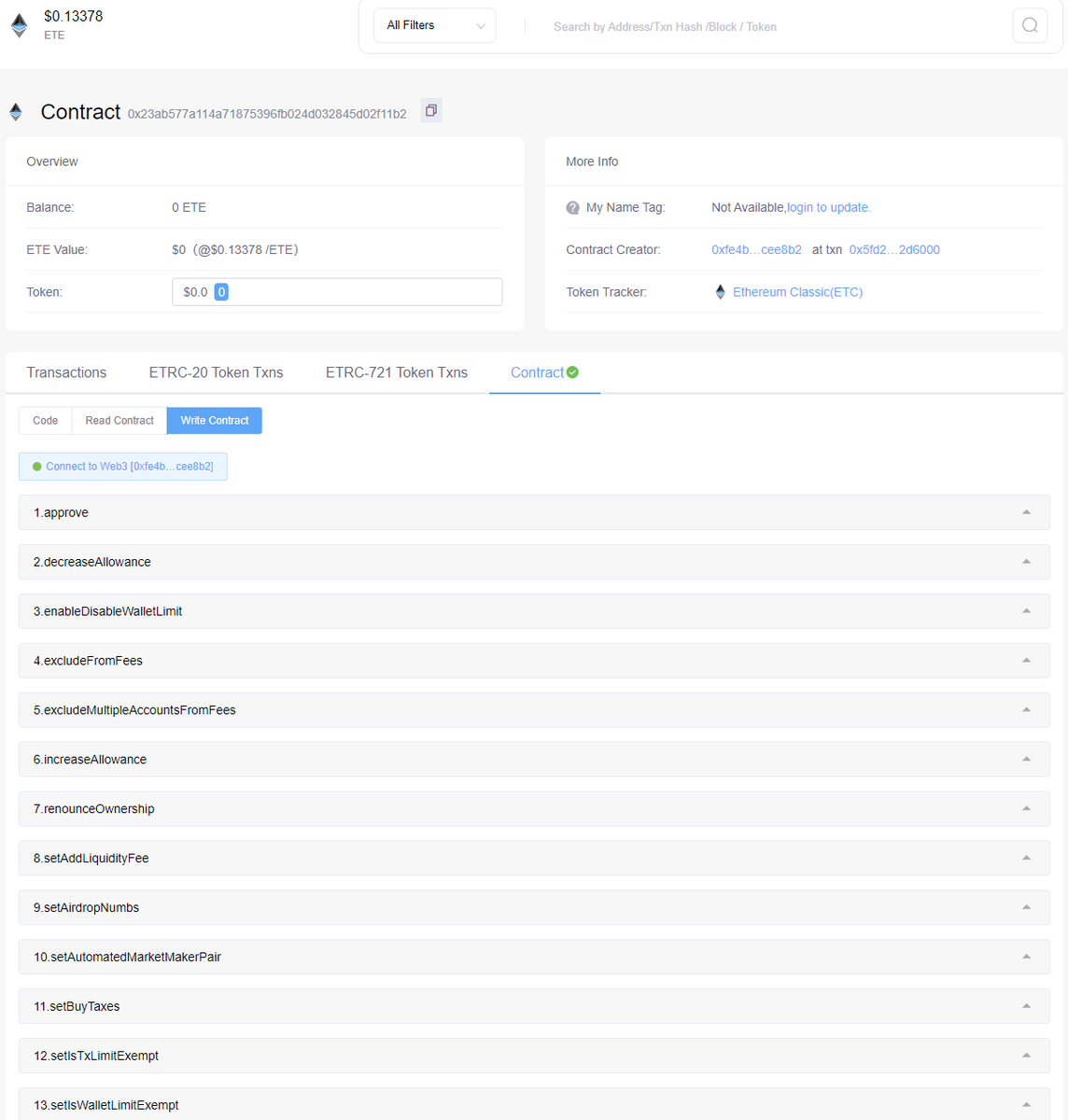This screenshot has height=1120, width=1068.
Task: Click the Connect to Web3 button
Action: [x=123, y=467]
